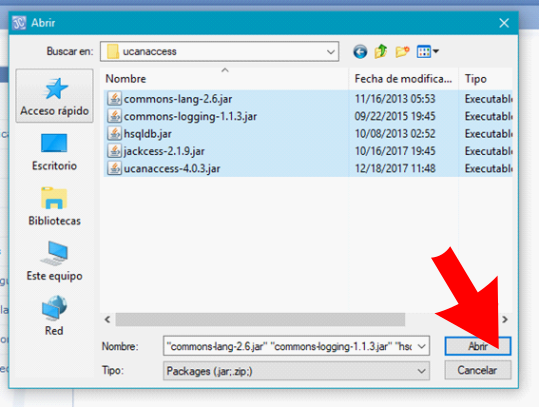Expand the Tipo Packages filter dropdown
This screenshot has width=539, height=407.
(x=421, y=371)
